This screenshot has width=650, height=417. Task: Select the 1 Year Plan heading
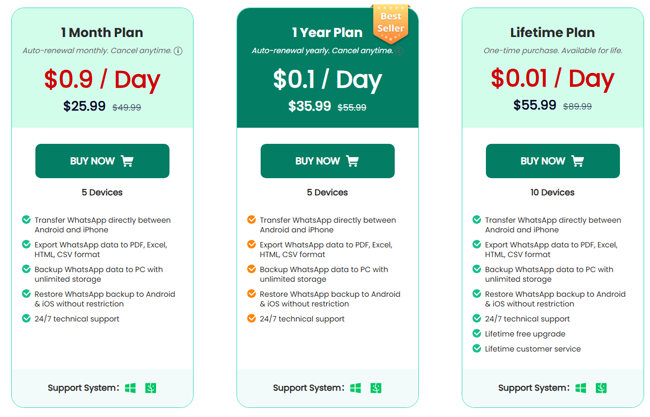(327, 31)
